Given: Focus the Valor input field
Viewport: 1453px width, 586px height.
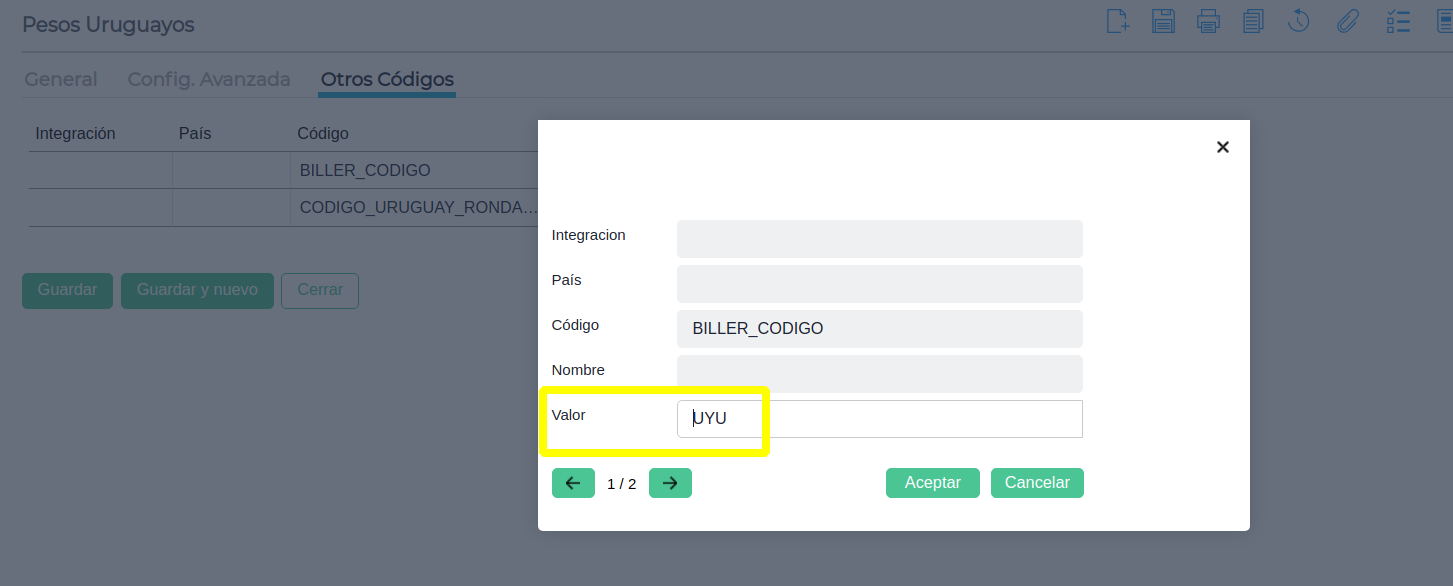Looking at the screenshot, I should coord(880,419).
